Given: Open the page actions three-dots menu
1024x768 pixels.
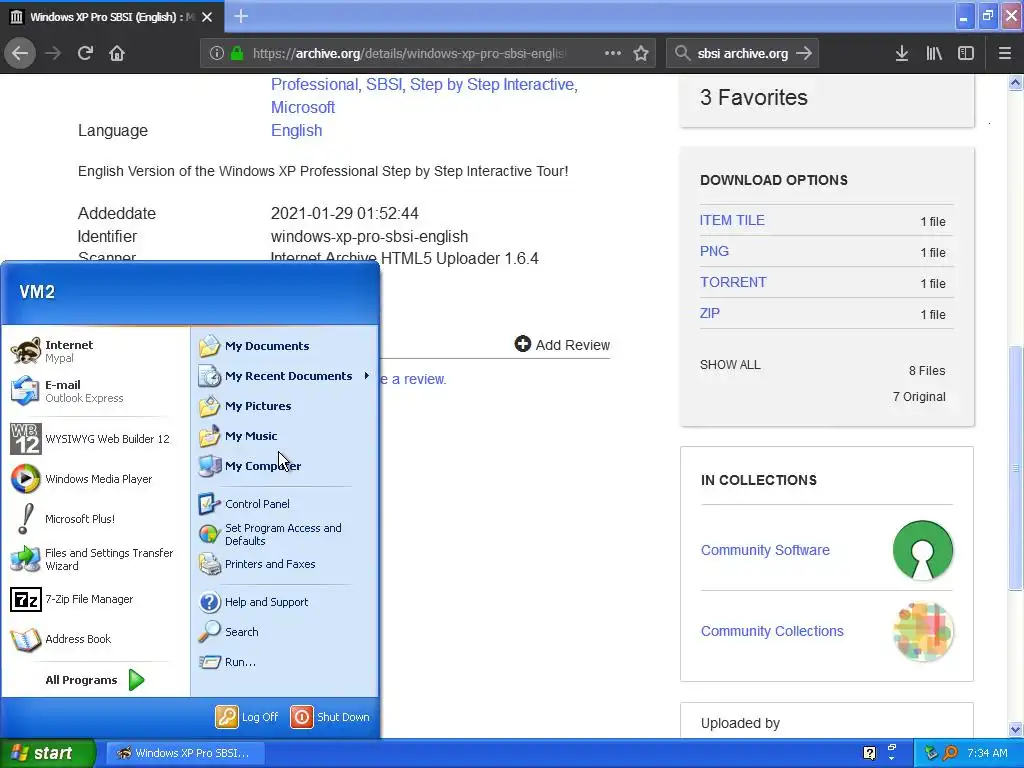Looking at the screenshot, I should [613, 53].
